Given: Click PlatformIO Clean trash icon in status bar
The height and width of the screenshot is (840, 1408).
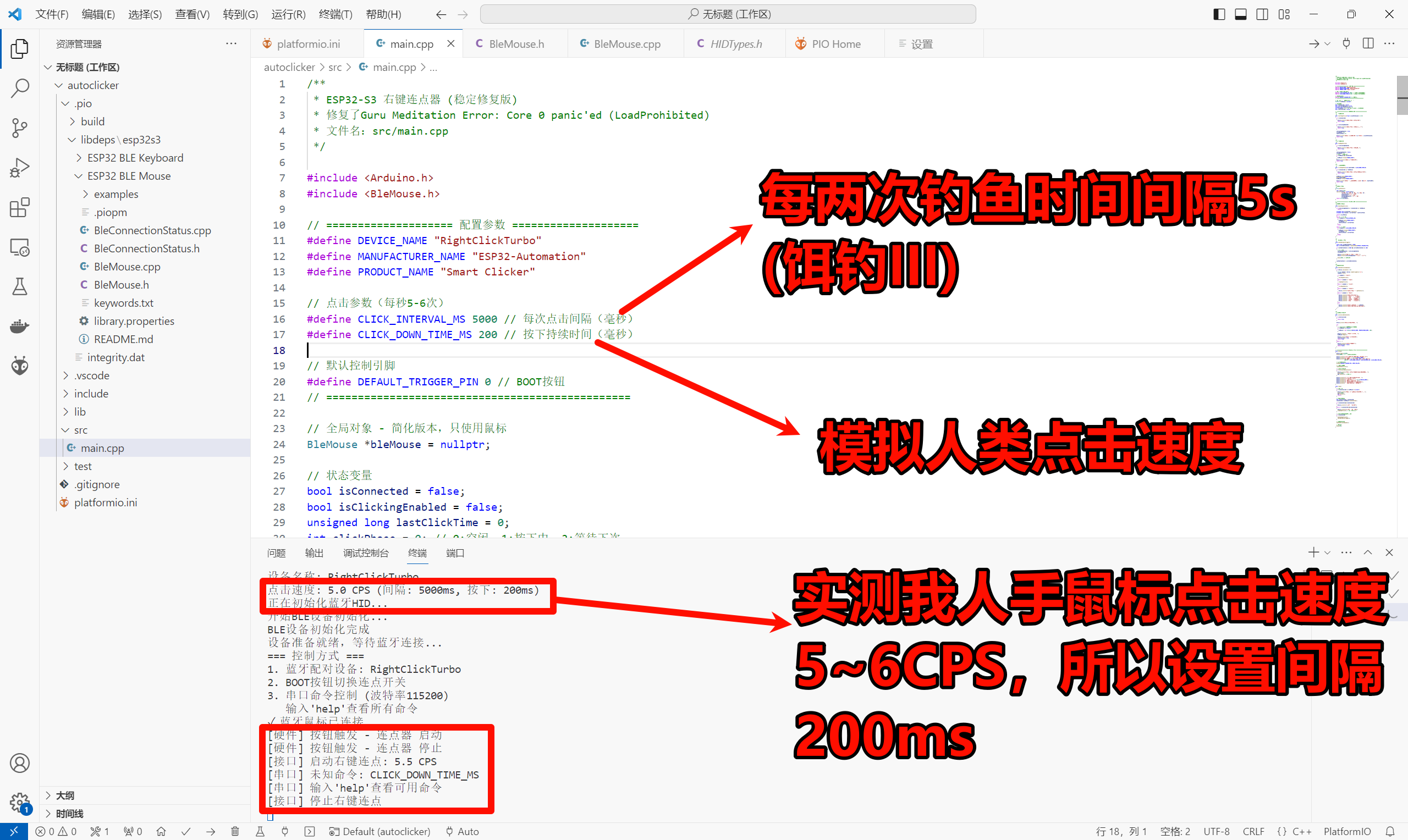Looking at the screenshot, I should (235, 832).
